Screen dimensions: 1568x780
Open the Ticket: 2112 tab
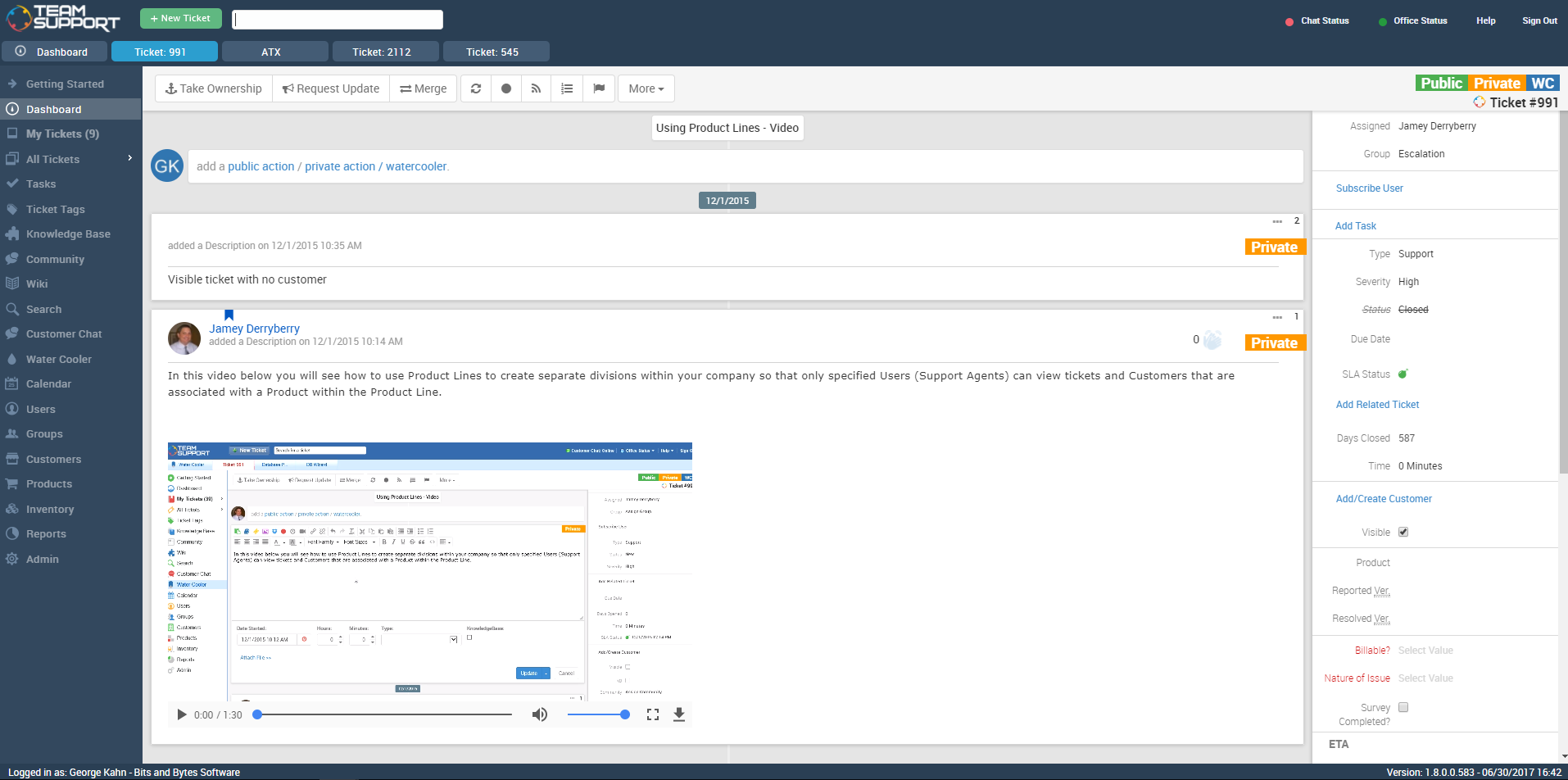[x=385, y=51]
